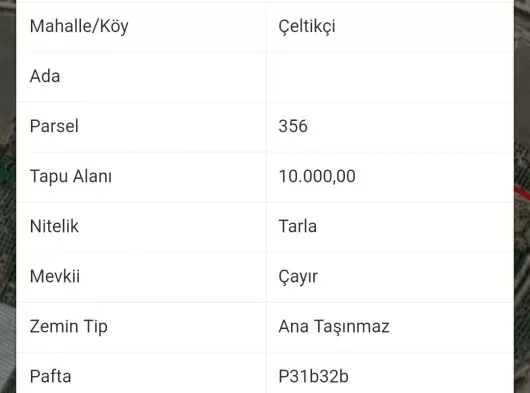
Task: Click the Zemin Tip label
Action: point(69,326)
